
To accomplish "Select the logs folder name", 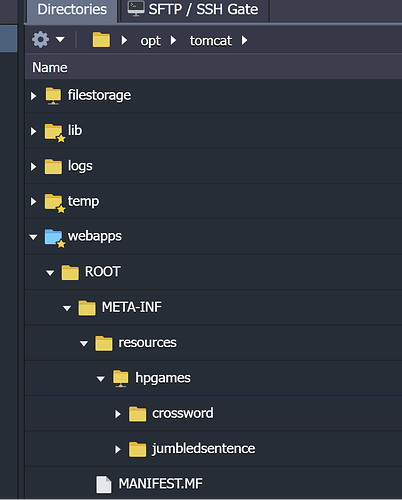I will (x=80, y=166).
